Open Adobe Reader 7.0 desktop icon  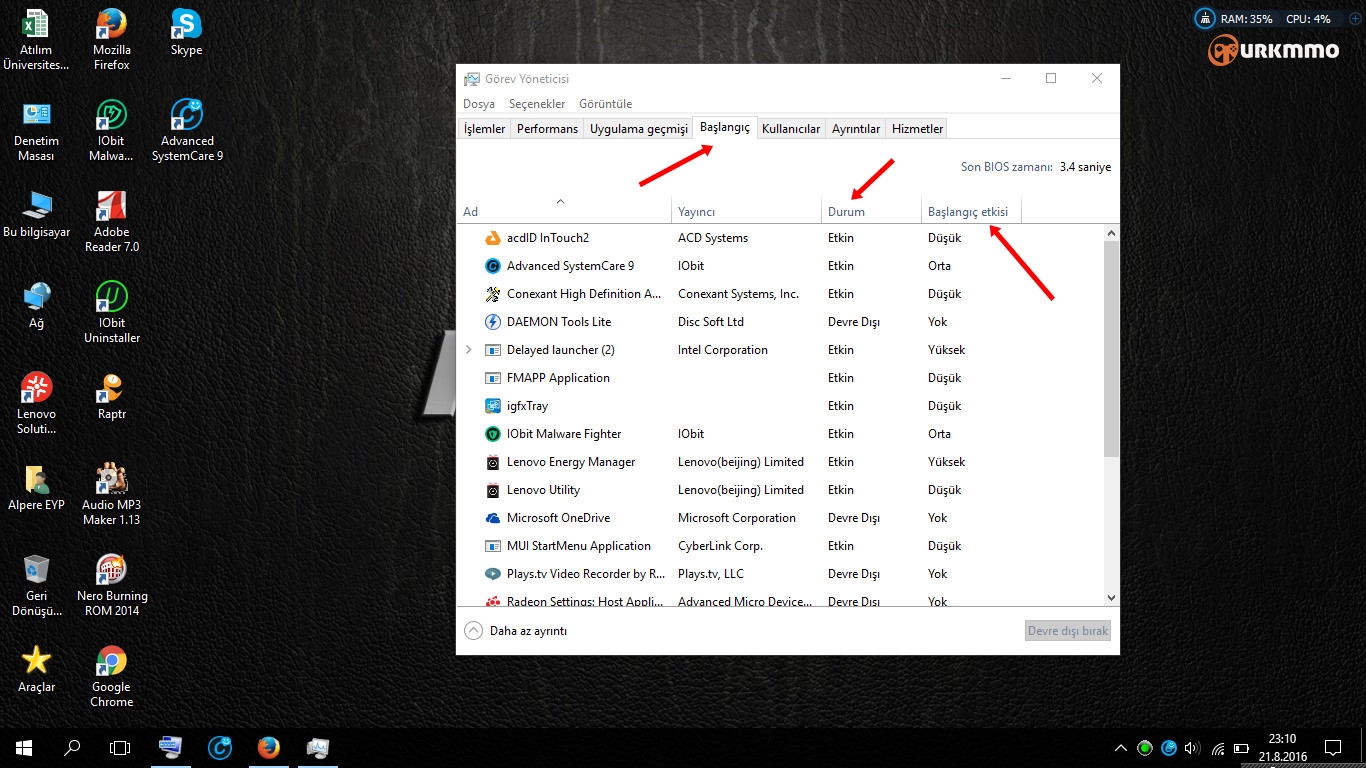point(111,222)
